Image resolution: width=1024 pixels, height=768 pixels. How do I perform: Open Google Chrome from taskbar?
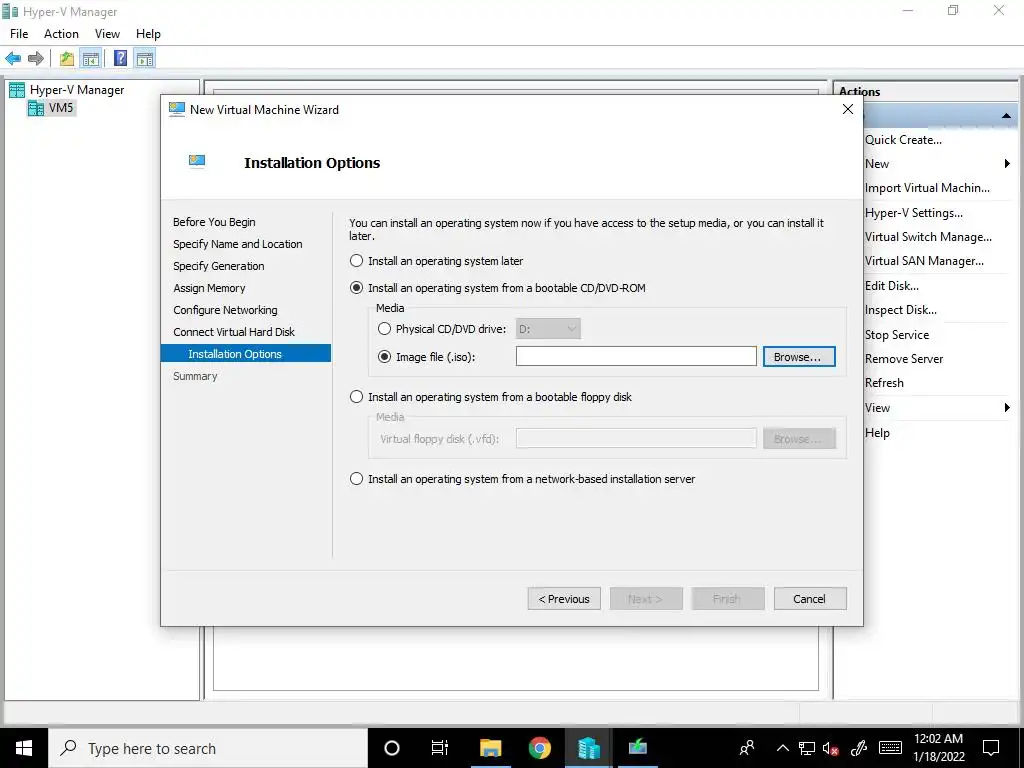539,748
